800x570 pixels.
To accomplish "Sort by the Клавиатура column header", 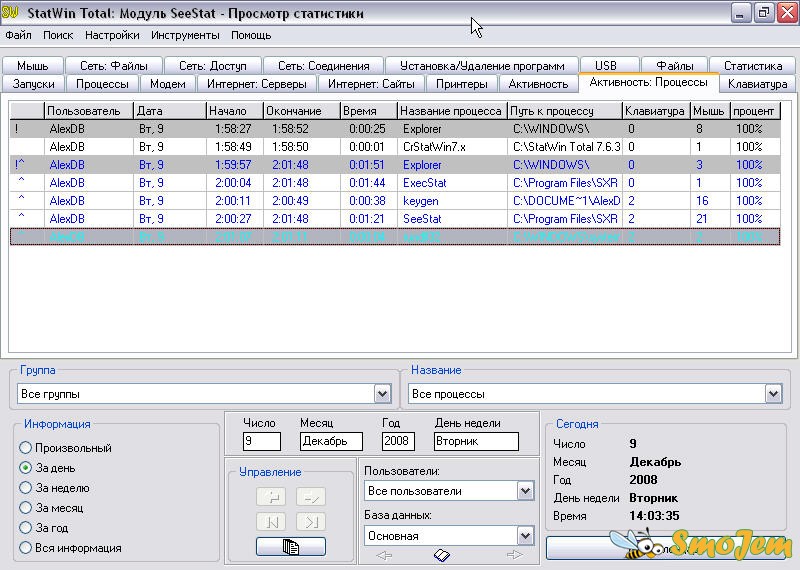I will click(656, 111).
